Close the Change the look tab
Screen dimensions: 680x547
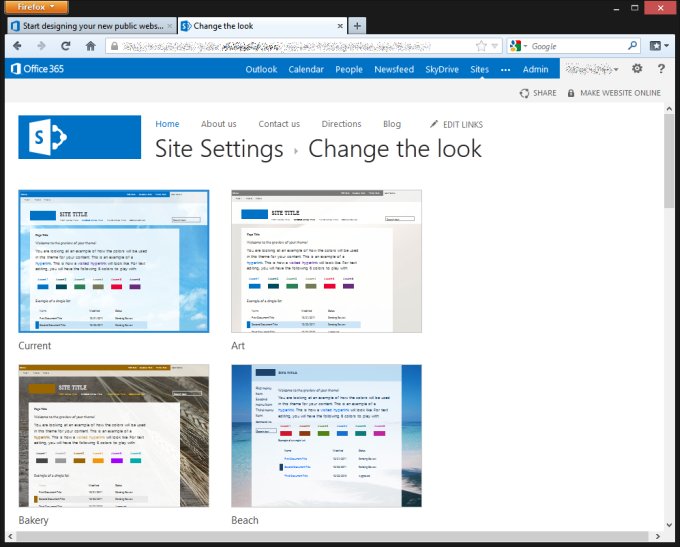(x=340, y=26)
